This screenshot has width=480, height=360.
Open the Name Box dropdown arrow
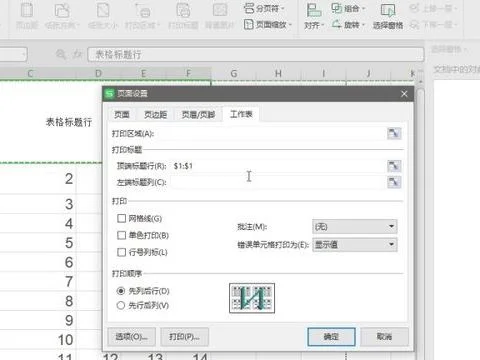coord(23,54)
